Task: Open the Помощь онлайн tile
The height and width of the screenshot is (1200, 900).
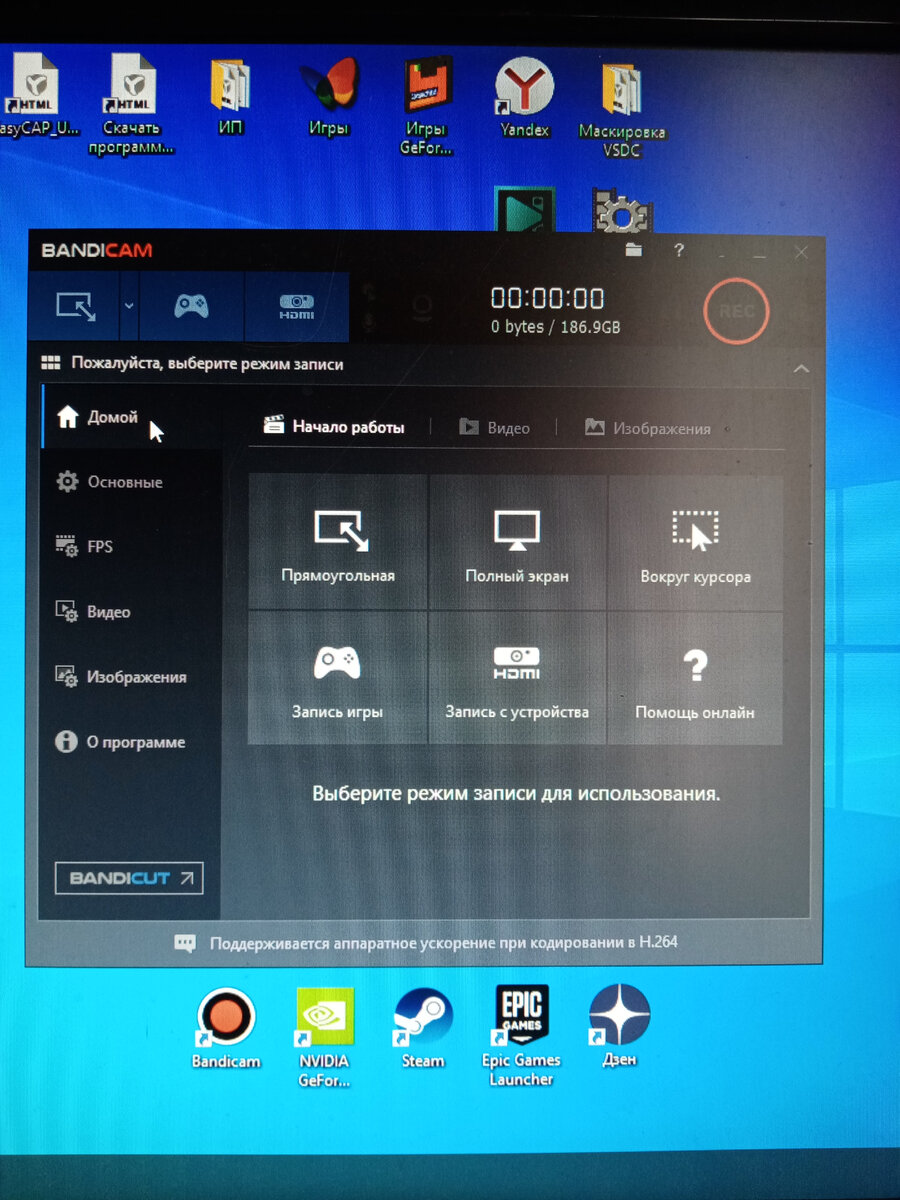Action: [x=695, y=678]
